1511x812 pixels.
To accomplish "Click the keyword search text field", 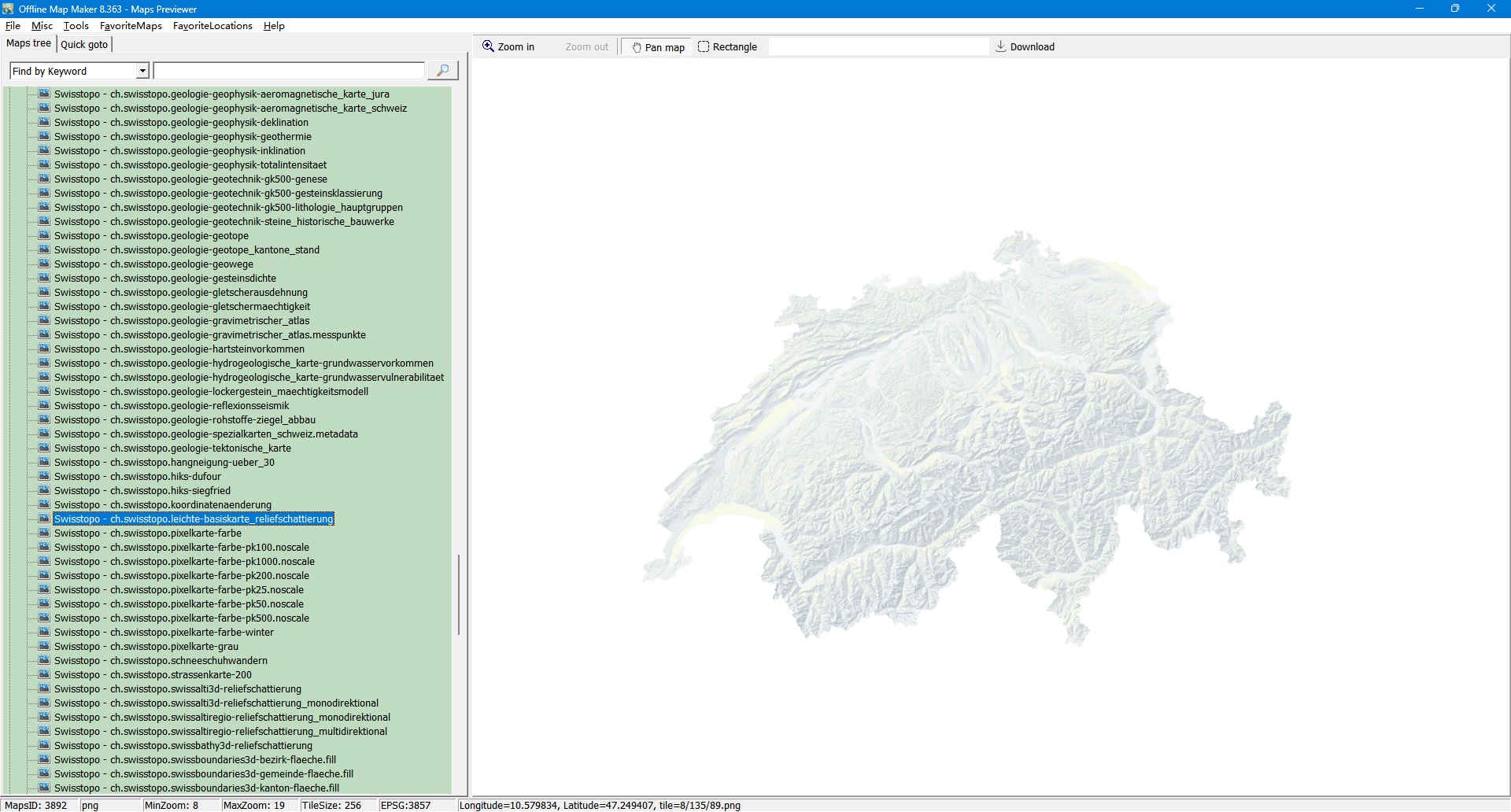I will point(289,71).
